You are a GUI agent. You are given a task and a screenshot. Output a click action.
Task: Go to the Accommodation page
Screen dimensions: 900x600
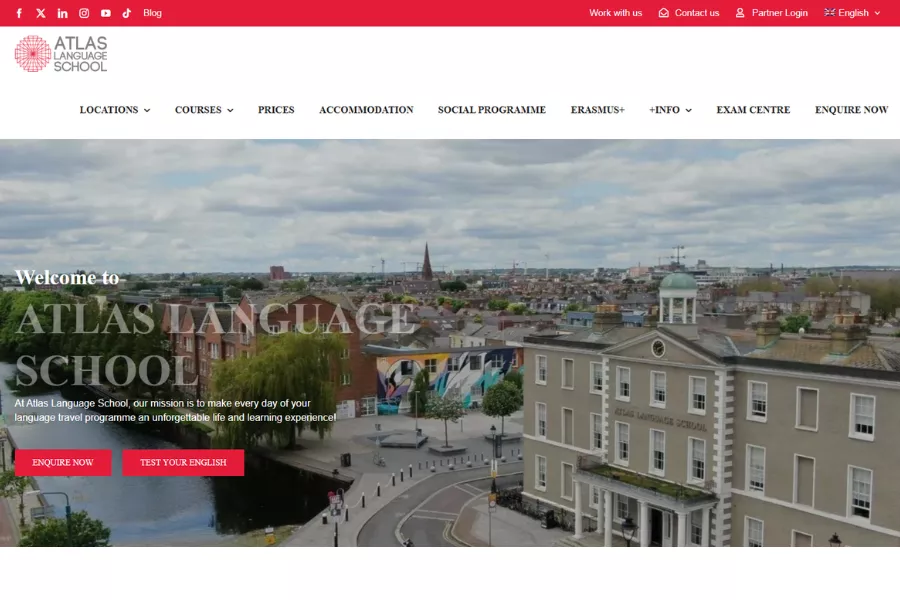(x=366, y=110)
